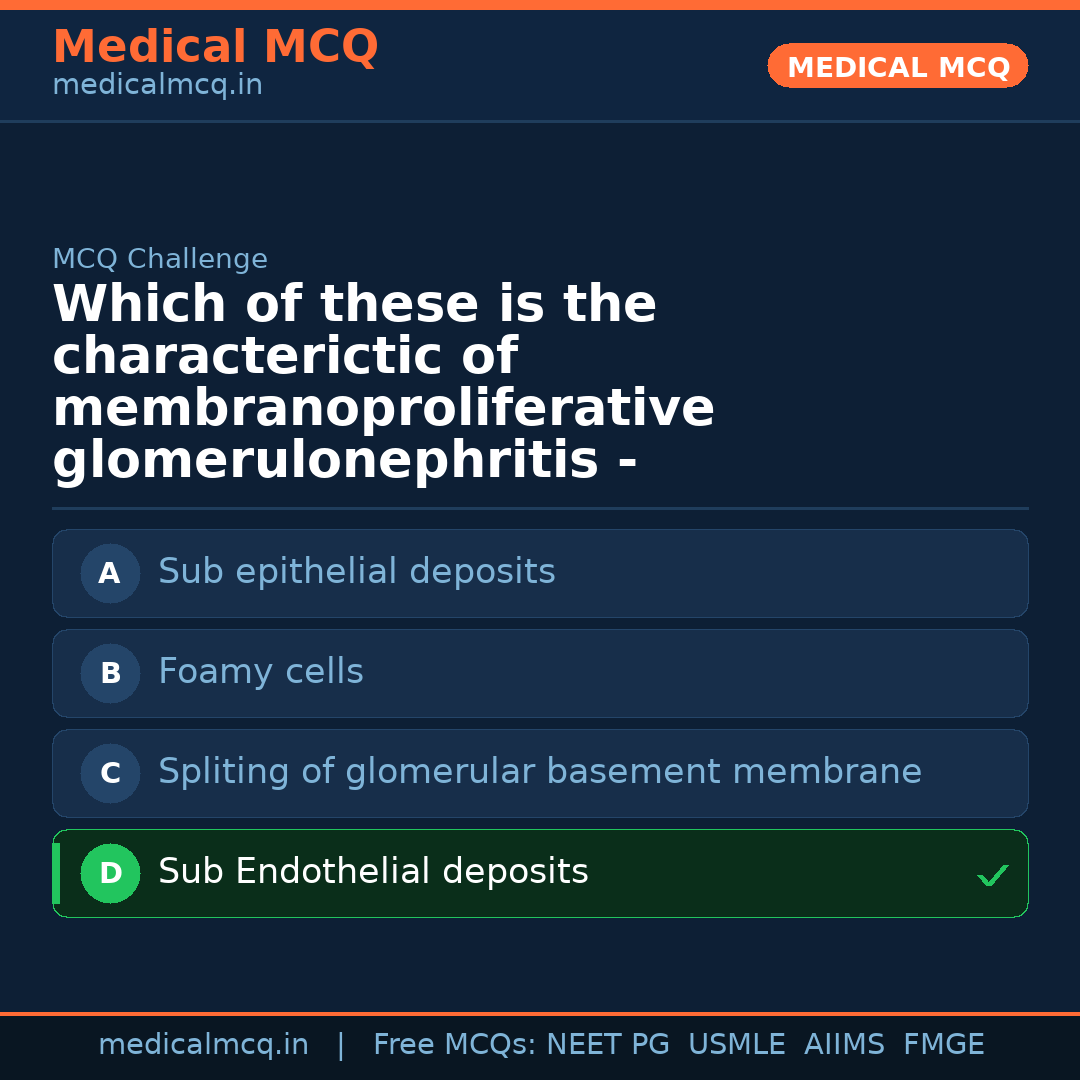The image size is (1080, 1080).
Task: Click the MCQ Challenge label
Action: click(160, 258)
